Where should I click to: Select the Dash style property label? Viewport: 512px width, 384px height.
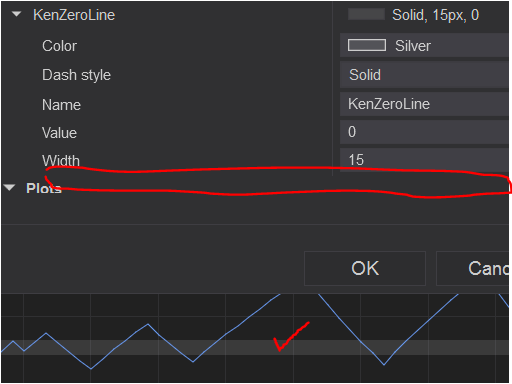(x=76, y=75)
